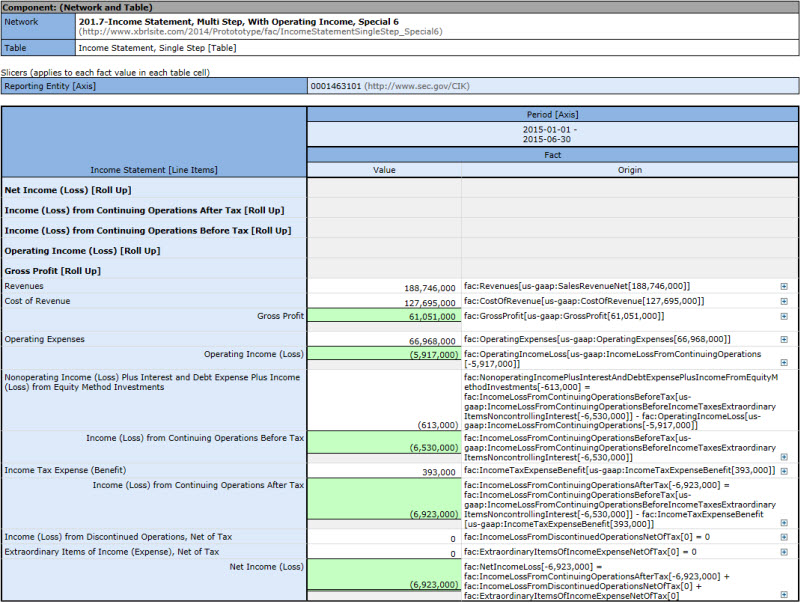Click Income from Discontinued Operations, Net of Tax label

coord(118,537)
